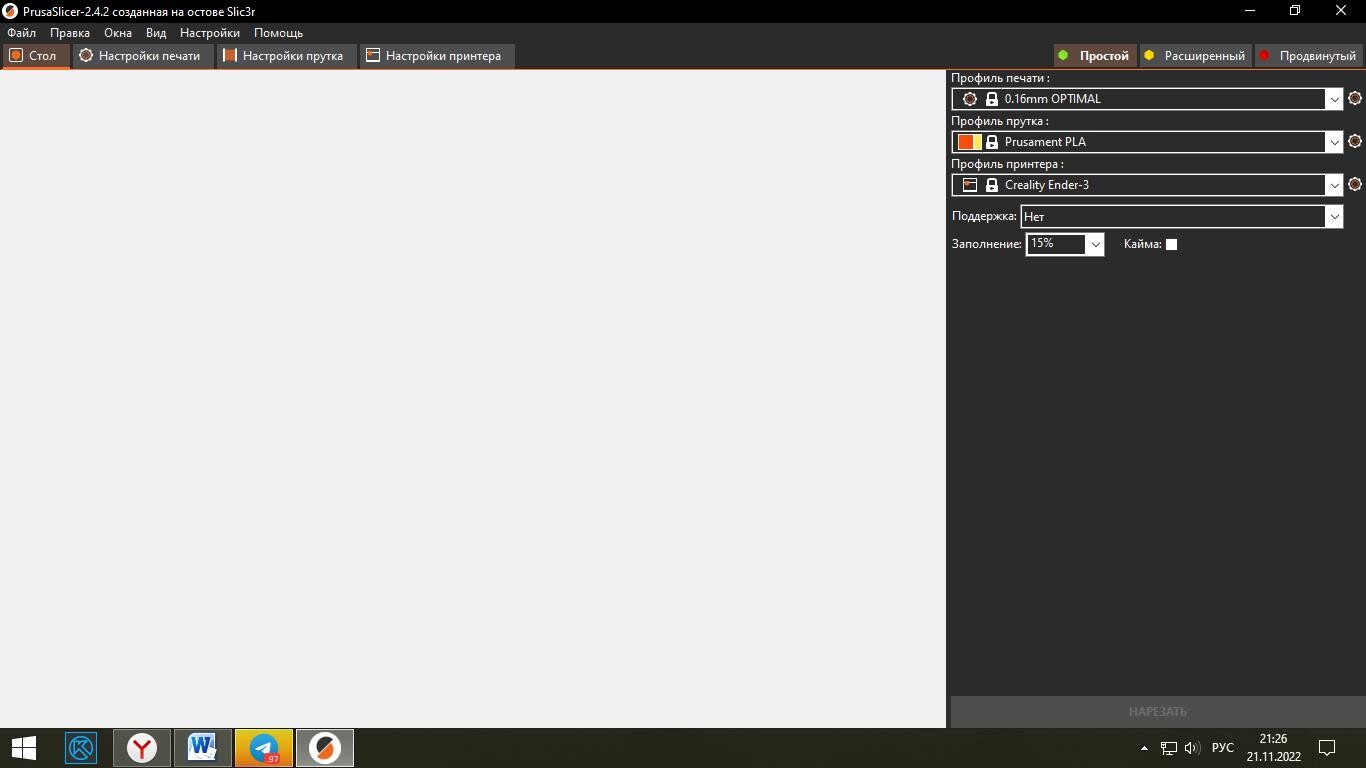This screenshot has width=1366, height=768.
Task: Switch to the Стол tab
Action: [x=35, y=56]
